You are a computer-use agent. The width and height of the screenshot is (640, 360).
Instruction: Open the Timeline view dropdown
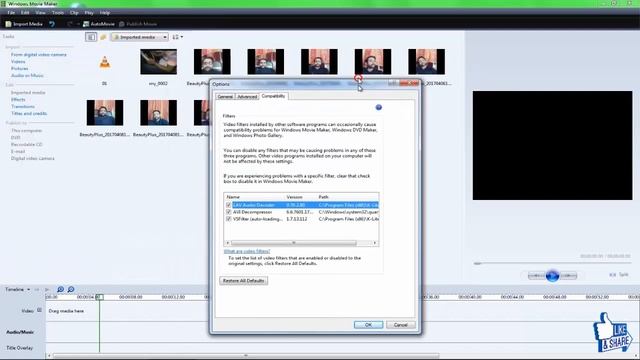click(18, 289)
